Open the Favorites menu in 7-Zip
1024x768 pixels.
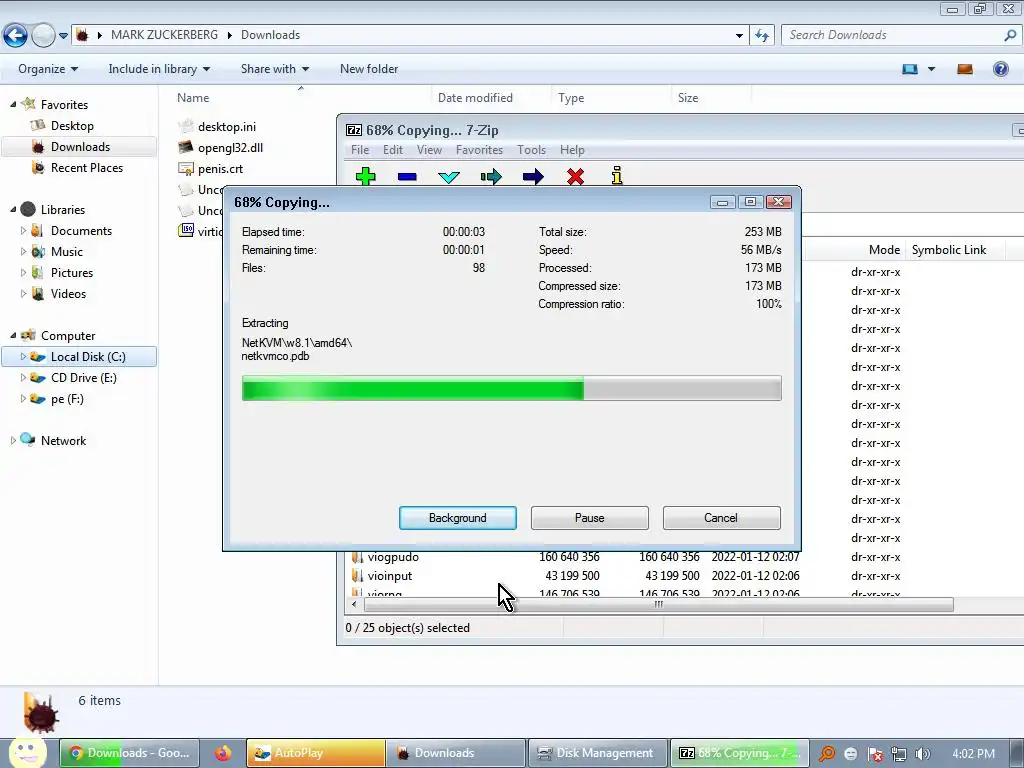pyautogui.click(x=479, y=150)
